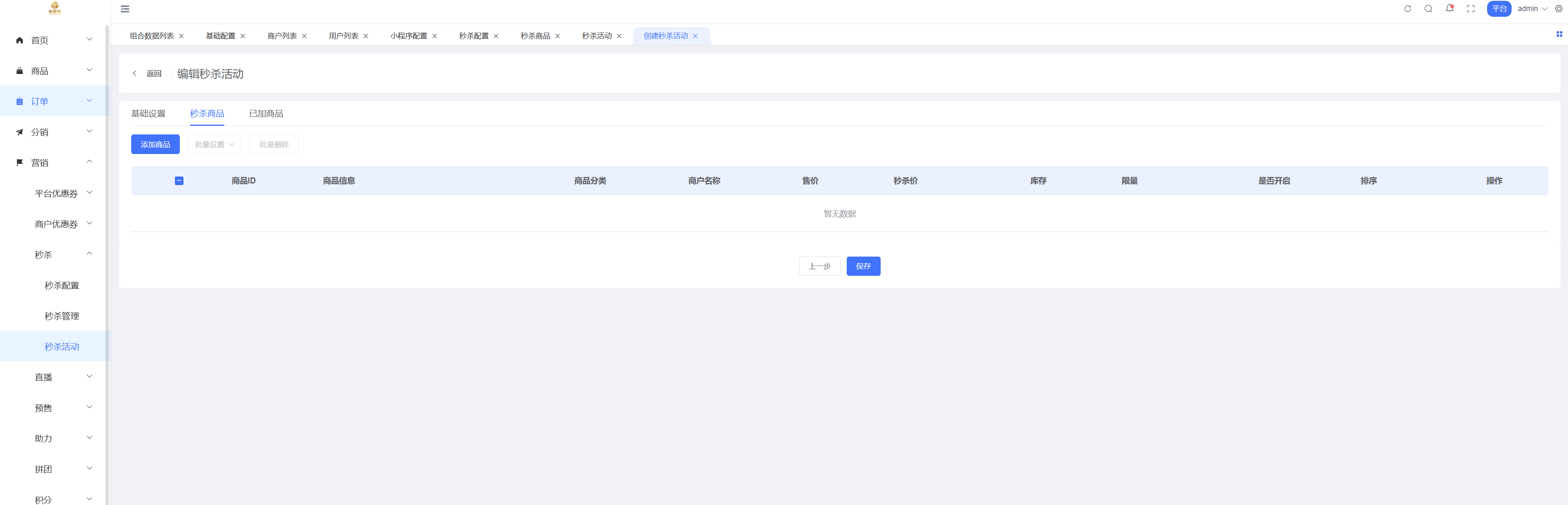The image size is (1568, 505).
Task: Close the 创建秒杀活动 tab
Action: pyautogui.click(x=695, y=36)
